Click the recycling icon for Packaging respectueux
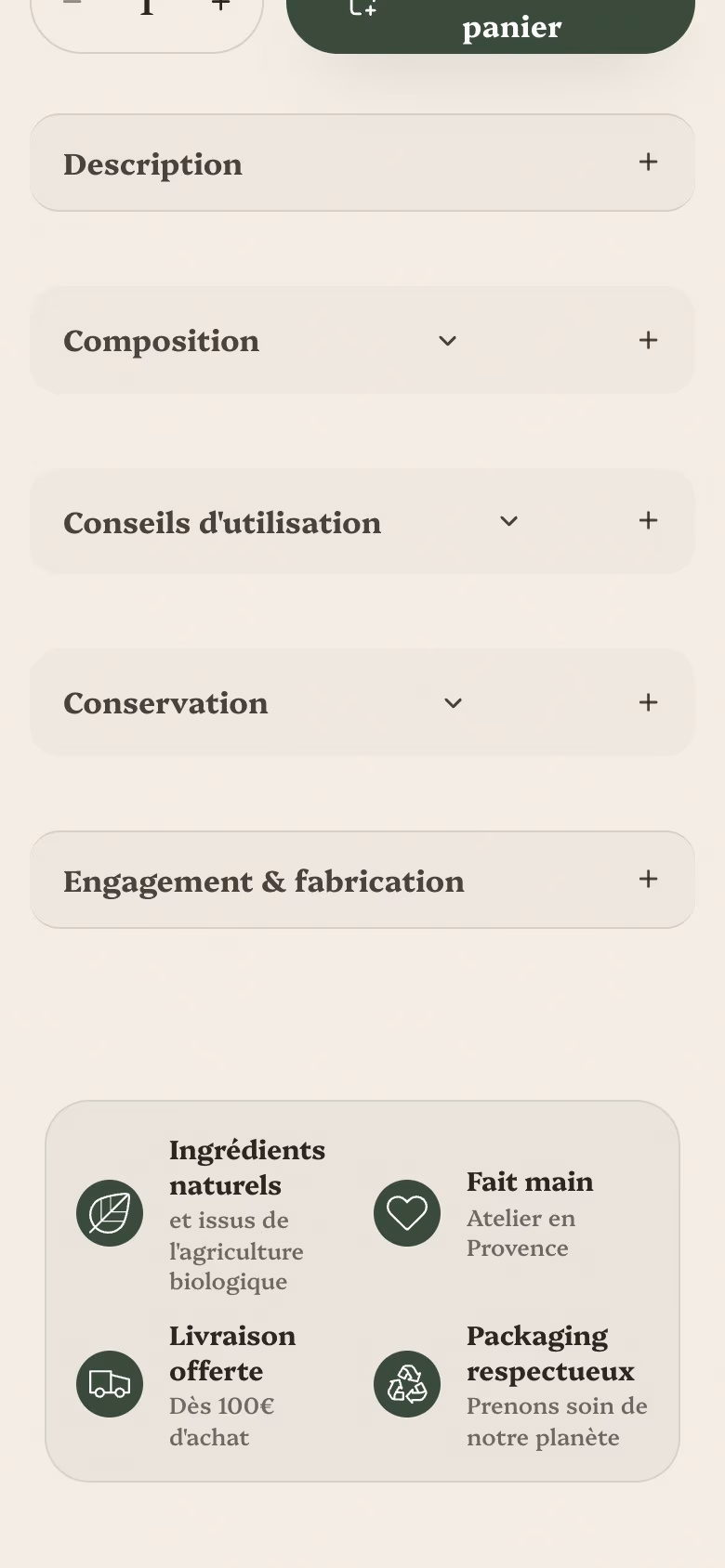 tap(407, 1384)
